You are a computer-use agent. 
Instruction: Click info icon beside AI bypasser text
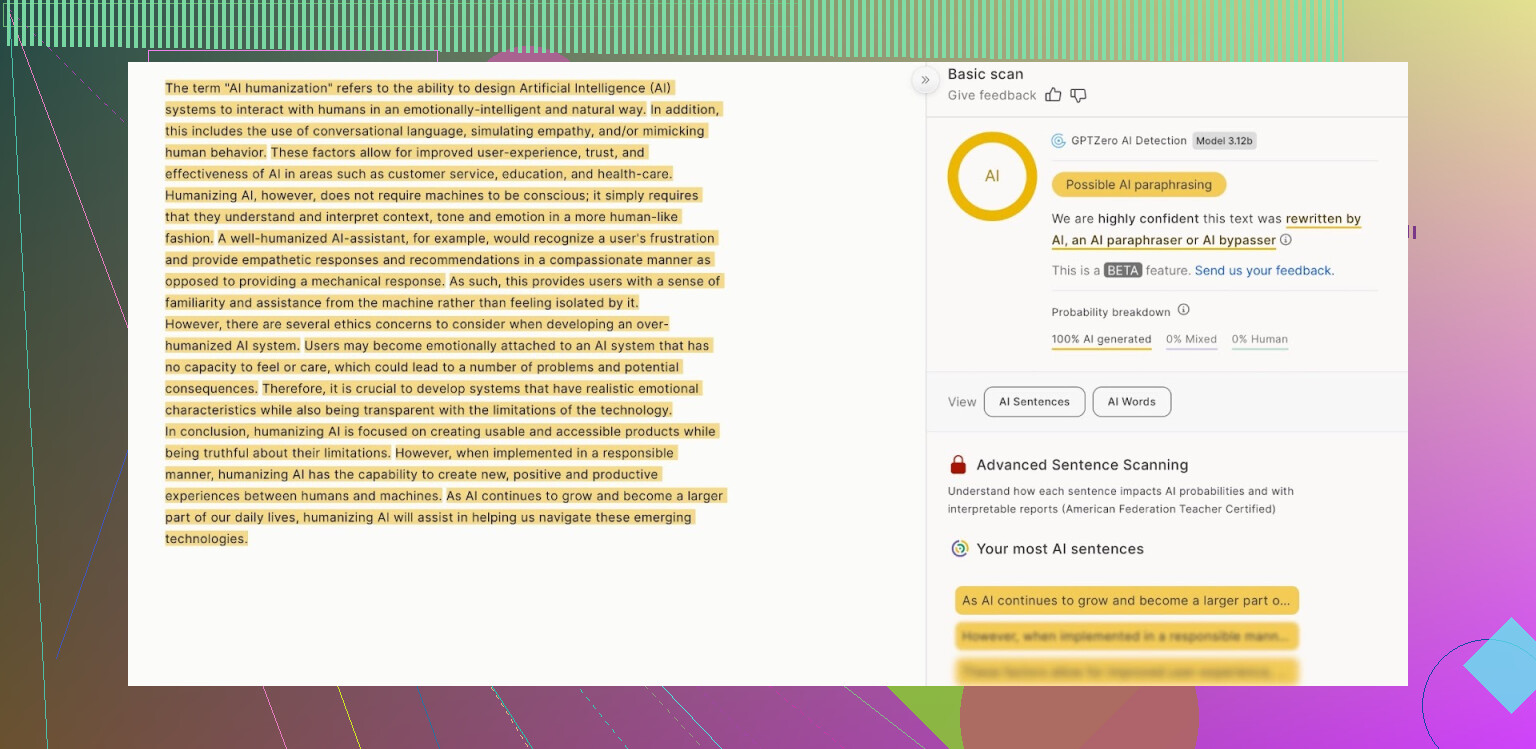click(1286, 240)
